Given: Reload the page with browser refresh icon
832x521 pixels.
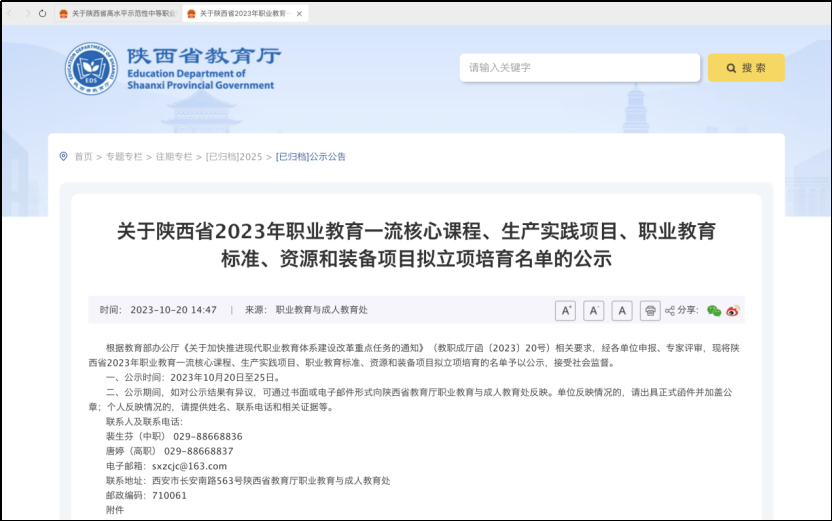Looking at the screenshot, I should [42, 14].
